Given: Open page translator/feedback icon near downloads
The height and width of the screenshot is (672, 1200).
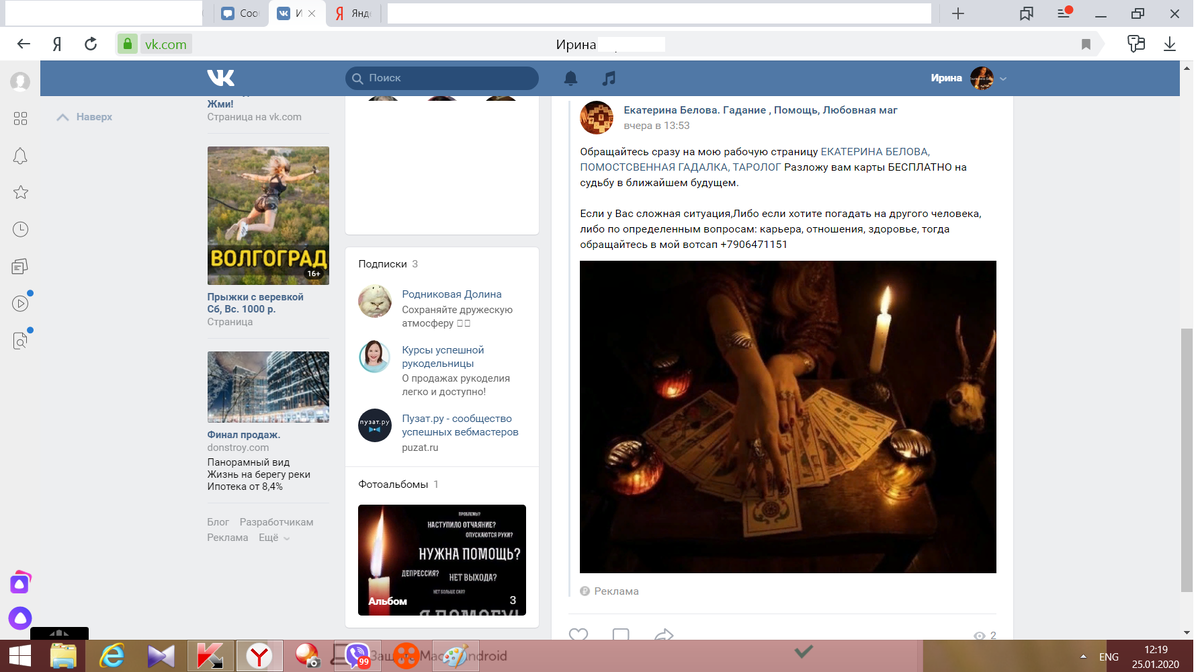Looking at the screenshot, I should (x=1135, y=44).
